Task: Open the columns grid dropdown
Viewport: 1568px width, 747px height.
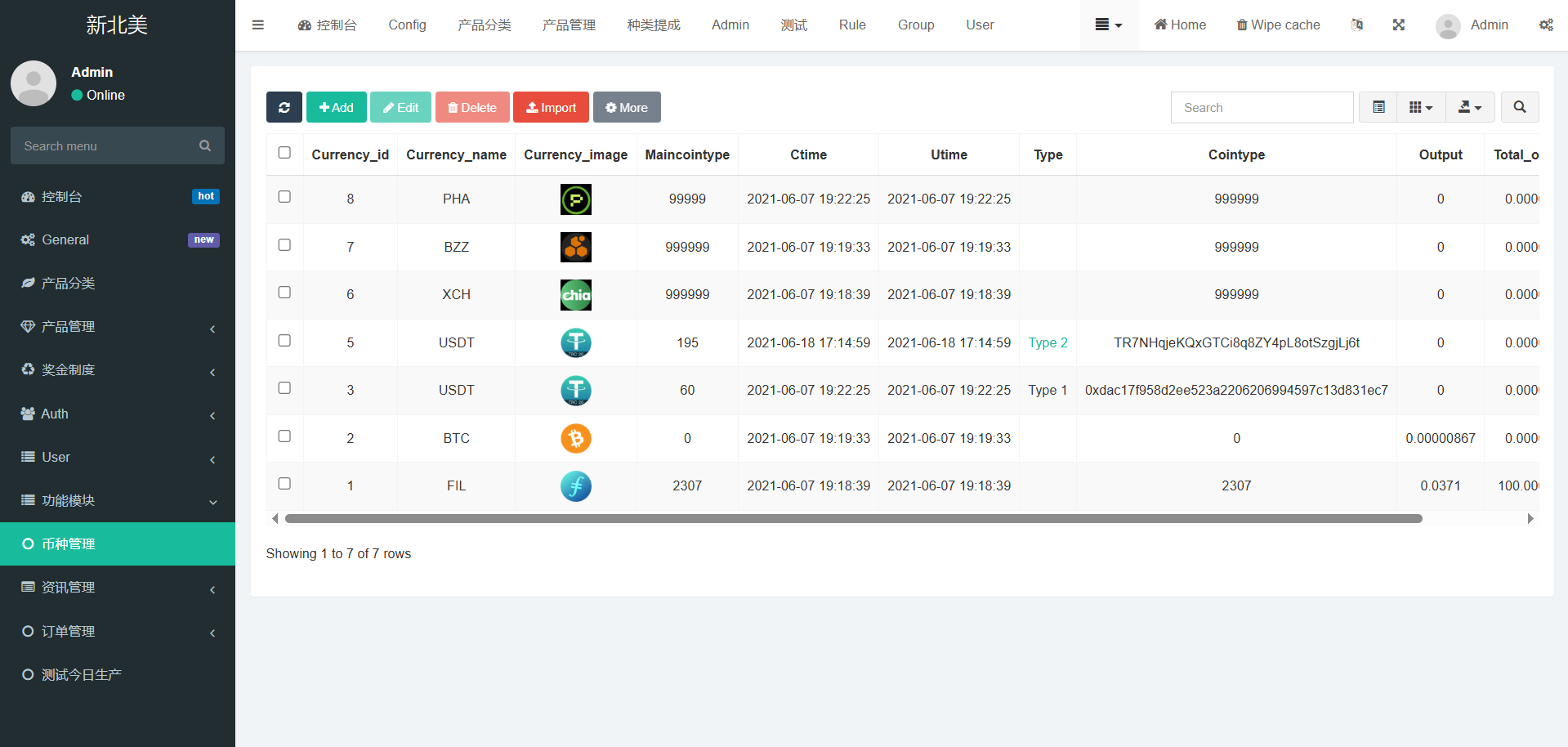Action: 1420,107
